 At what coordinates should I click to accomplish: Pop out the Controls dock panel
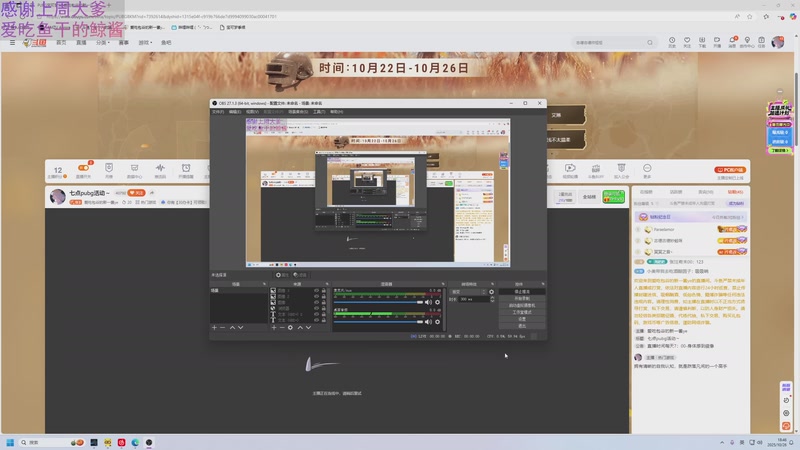pyautogui.click(x=543, y=284)
